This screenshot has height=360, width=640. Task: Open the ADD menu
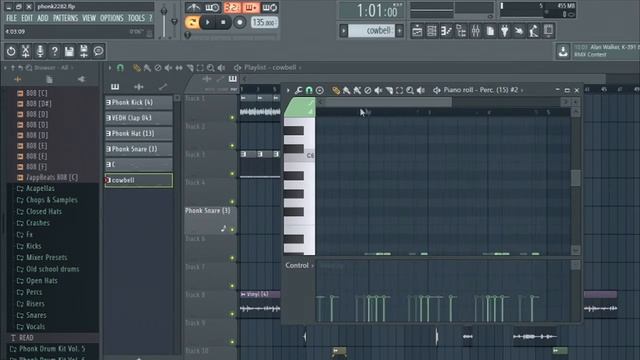click(x=42, y=18)
